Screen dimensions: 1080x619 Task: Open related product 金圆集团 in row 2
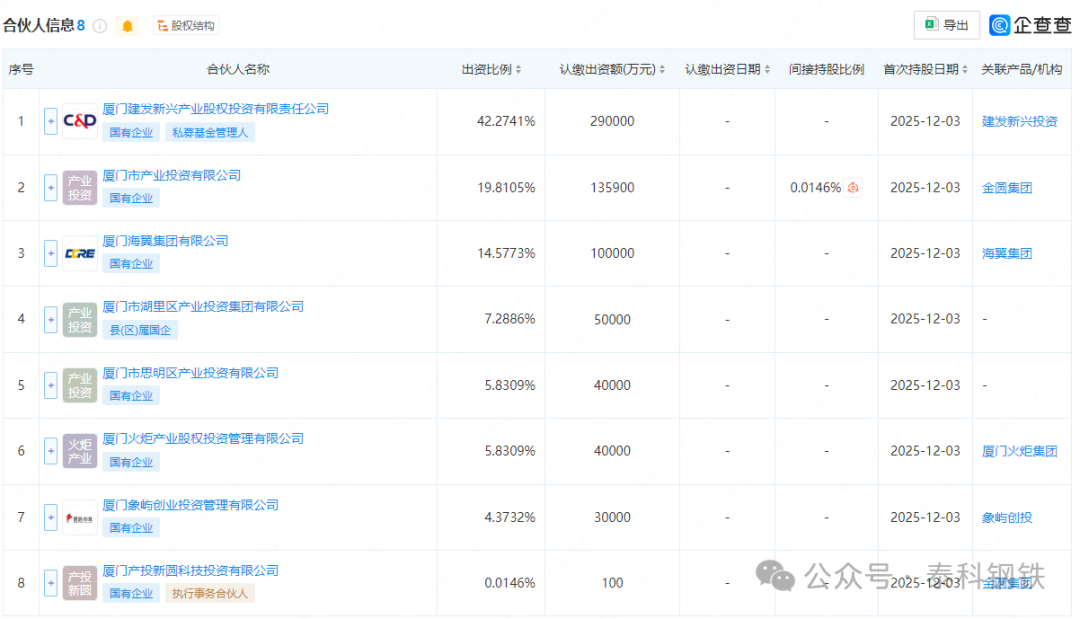click(1007, 187)
